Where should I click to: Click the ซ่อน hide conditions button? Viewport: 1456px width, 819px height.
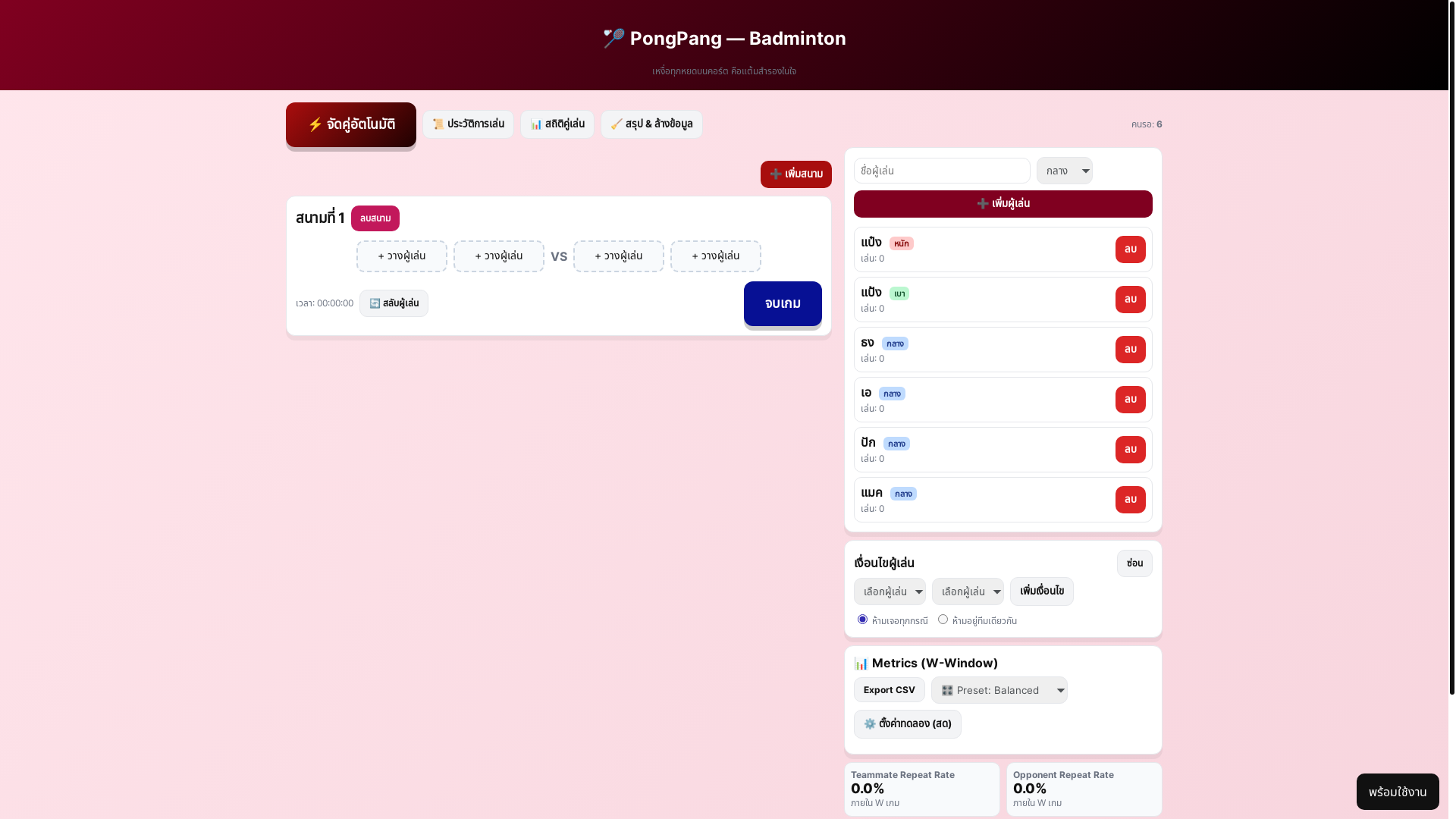[x=1134, y=563]
